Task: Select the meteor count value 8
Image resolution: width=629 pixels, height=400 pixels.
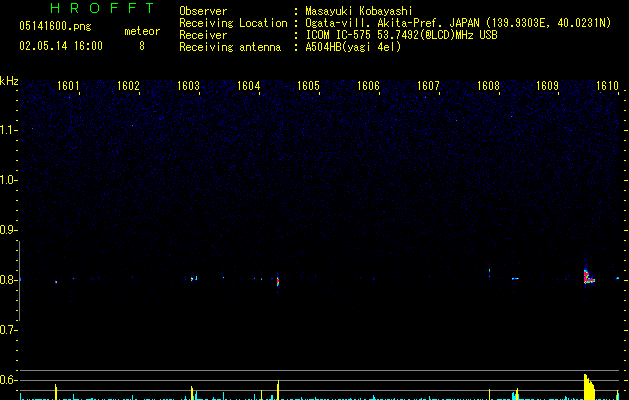Action: click(142, 46)
